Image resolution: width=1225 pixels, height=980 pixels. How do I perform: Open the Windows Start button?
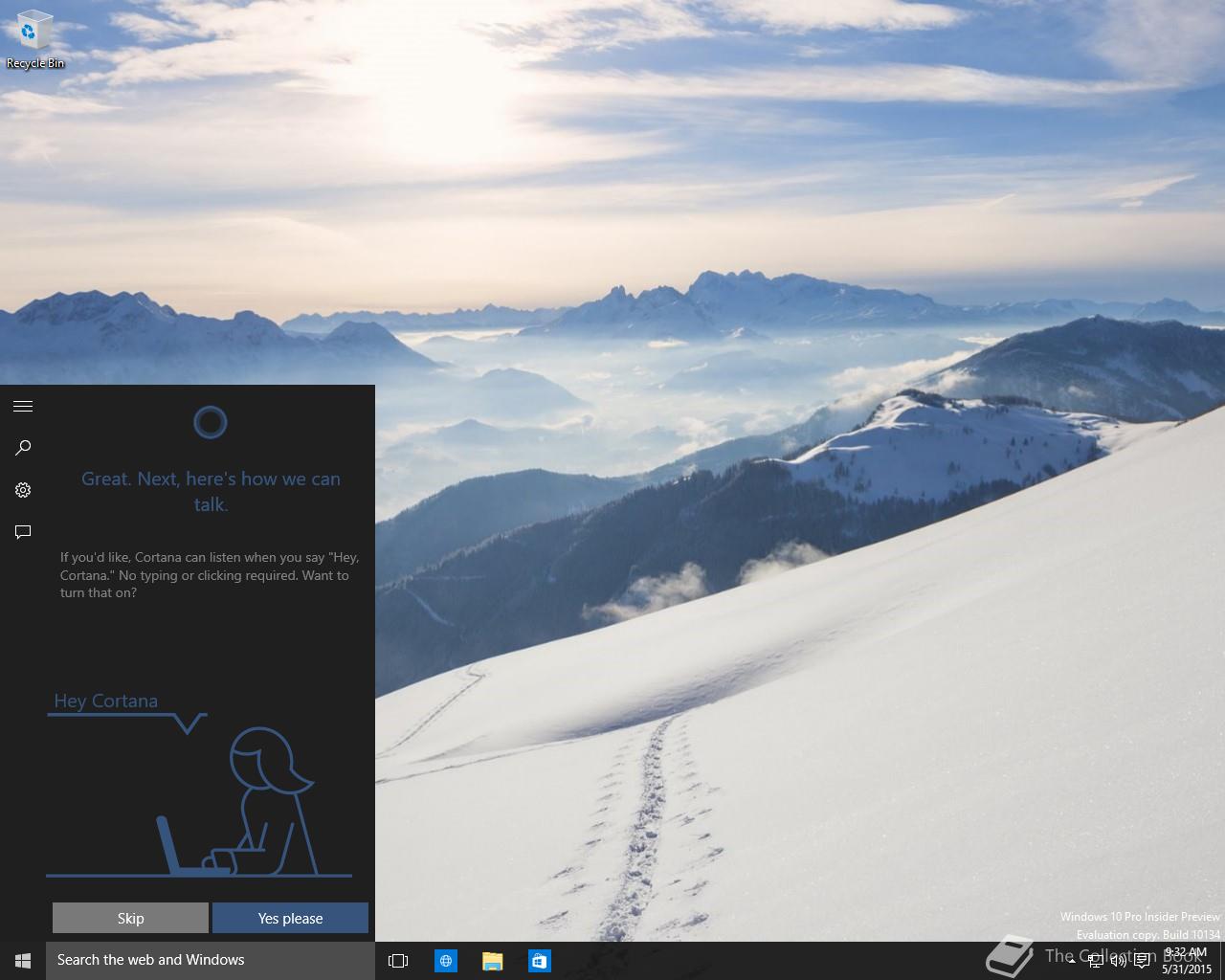23,960
